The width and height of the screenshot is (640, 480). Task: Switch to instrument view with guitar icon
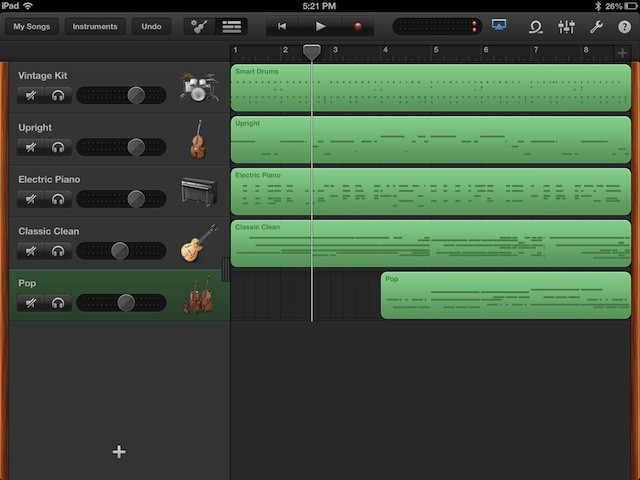tap(199, 27)
